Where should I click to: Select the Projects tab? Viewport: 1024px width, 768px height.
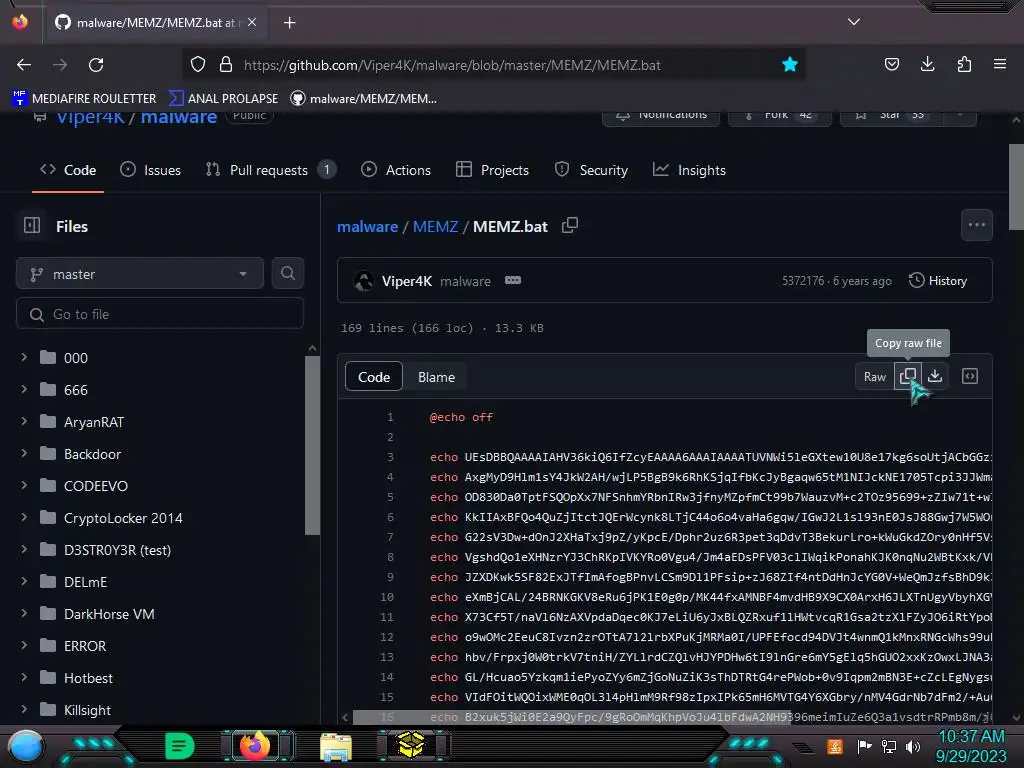point(492,170)
